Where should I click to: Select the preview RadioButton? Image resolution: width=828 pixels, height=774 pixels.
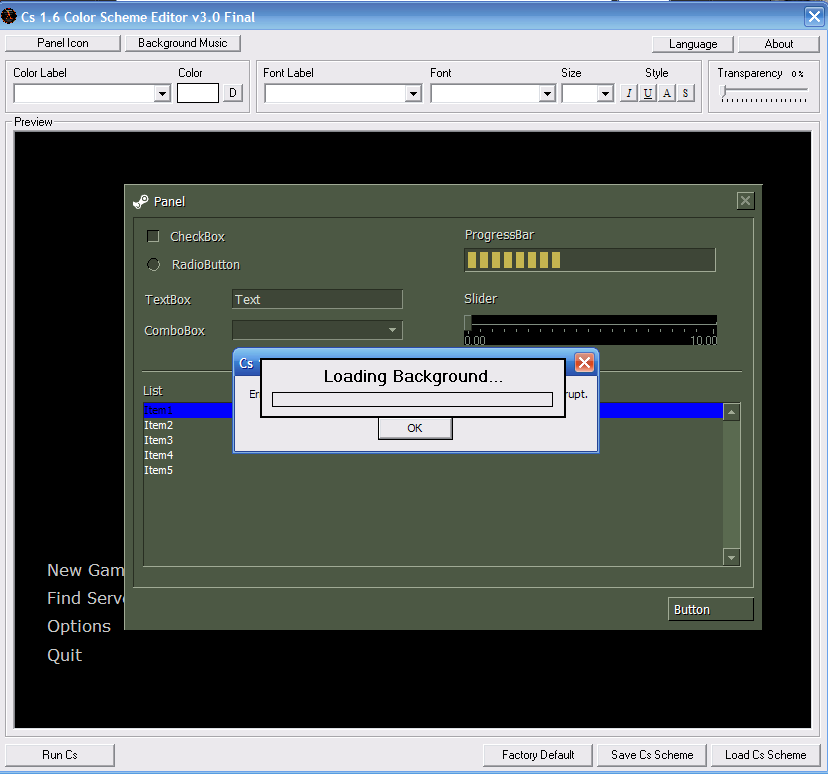(153, 265)
